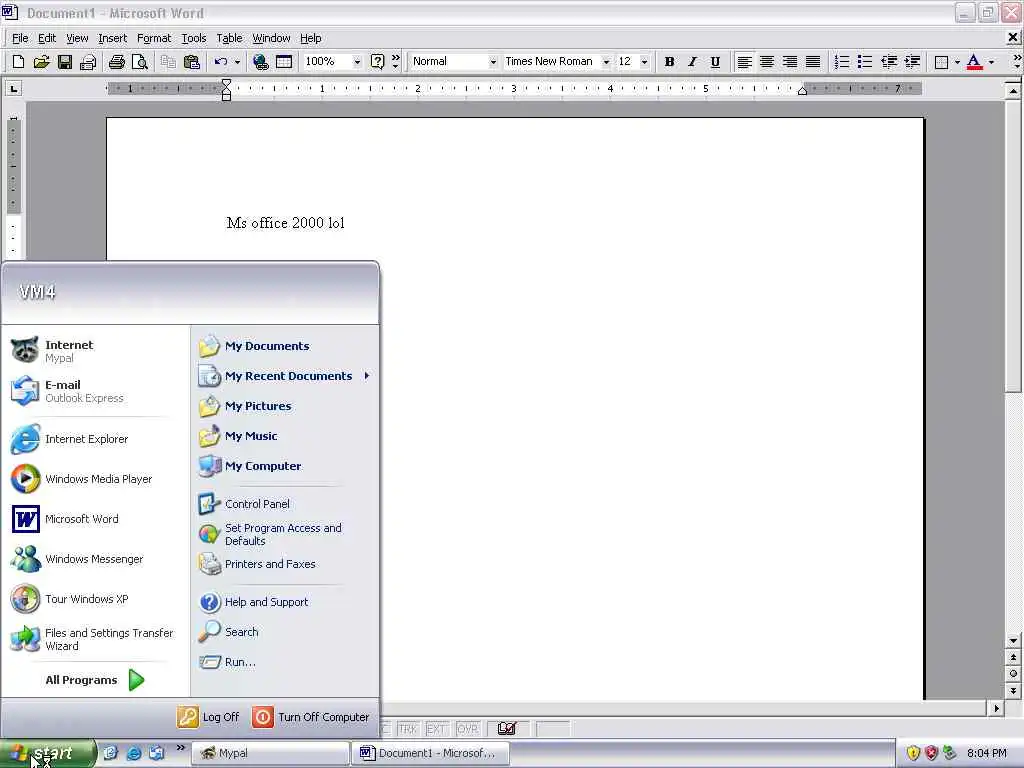Increase the paragraph indent
Image resolution: width=1024 pixels, height=768 pixels.
[x=912, y=61]
